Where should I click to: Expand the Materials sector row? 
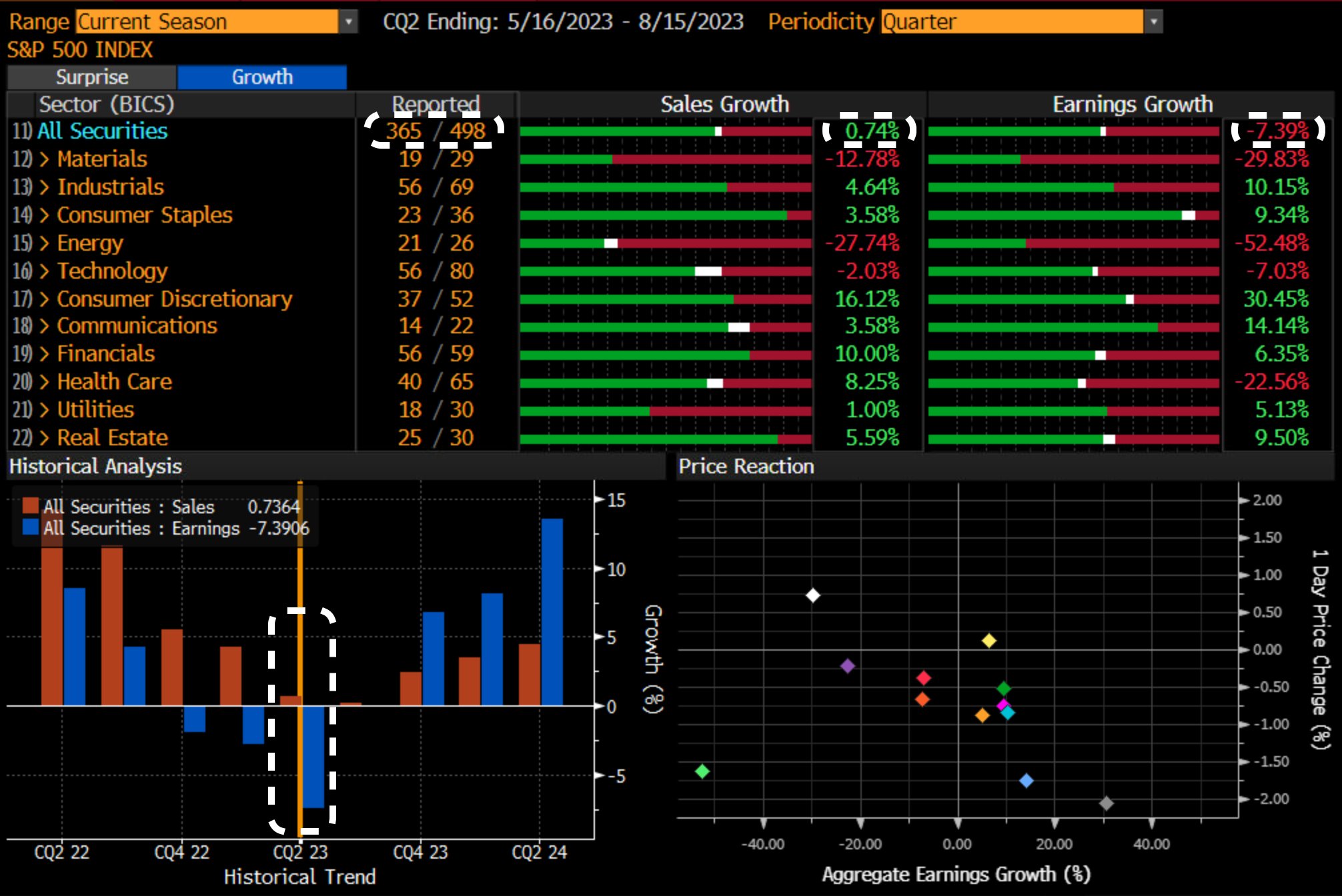click(45, 159)
